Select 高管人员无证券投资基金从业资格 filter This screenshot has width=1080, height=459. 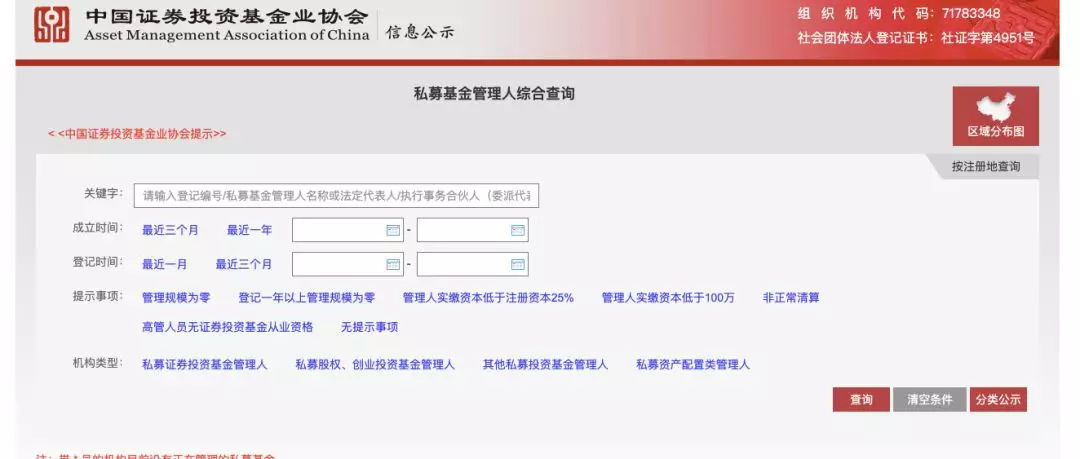[x=227, y=327]
